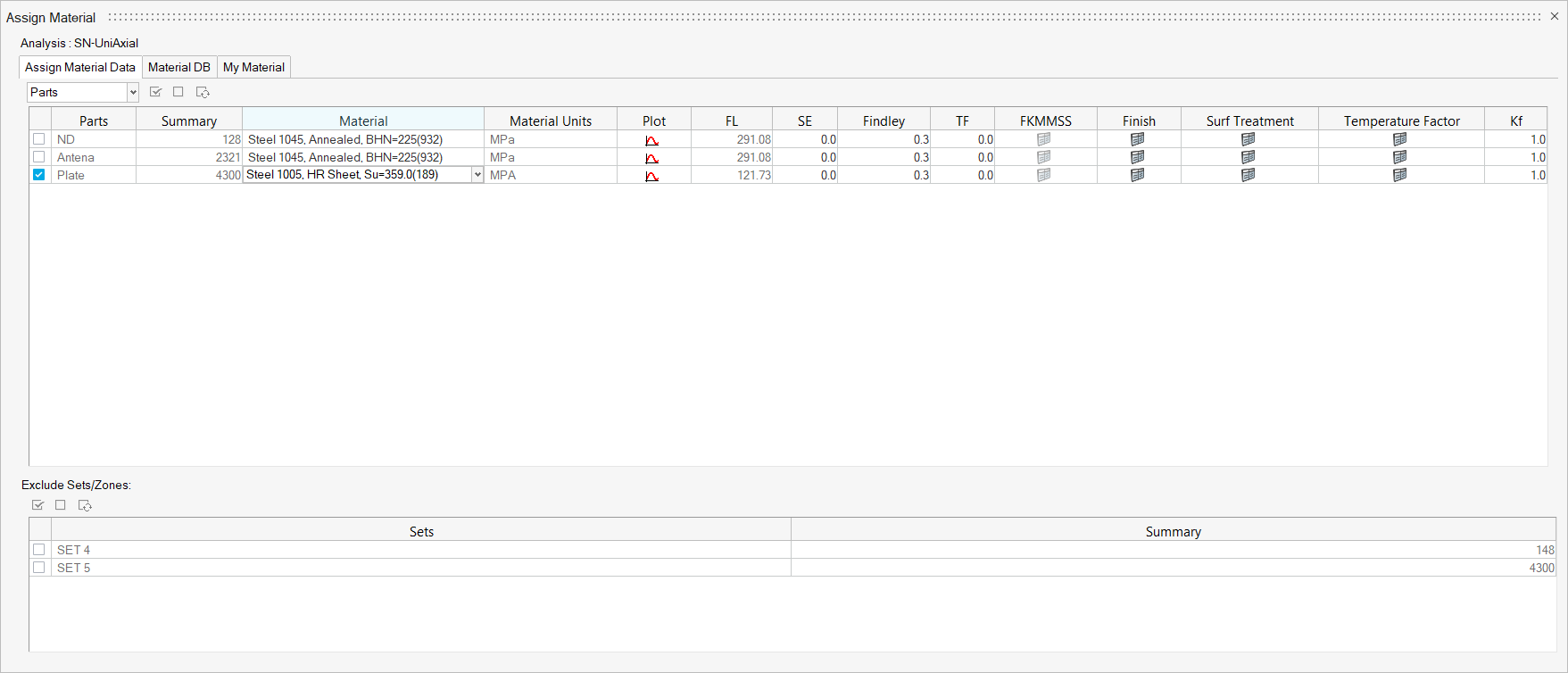Image resolution: width=1568 pixels, height=673 pixels.
Task: Switch to Assign Material Data tab
Action: tap(80, 67)
